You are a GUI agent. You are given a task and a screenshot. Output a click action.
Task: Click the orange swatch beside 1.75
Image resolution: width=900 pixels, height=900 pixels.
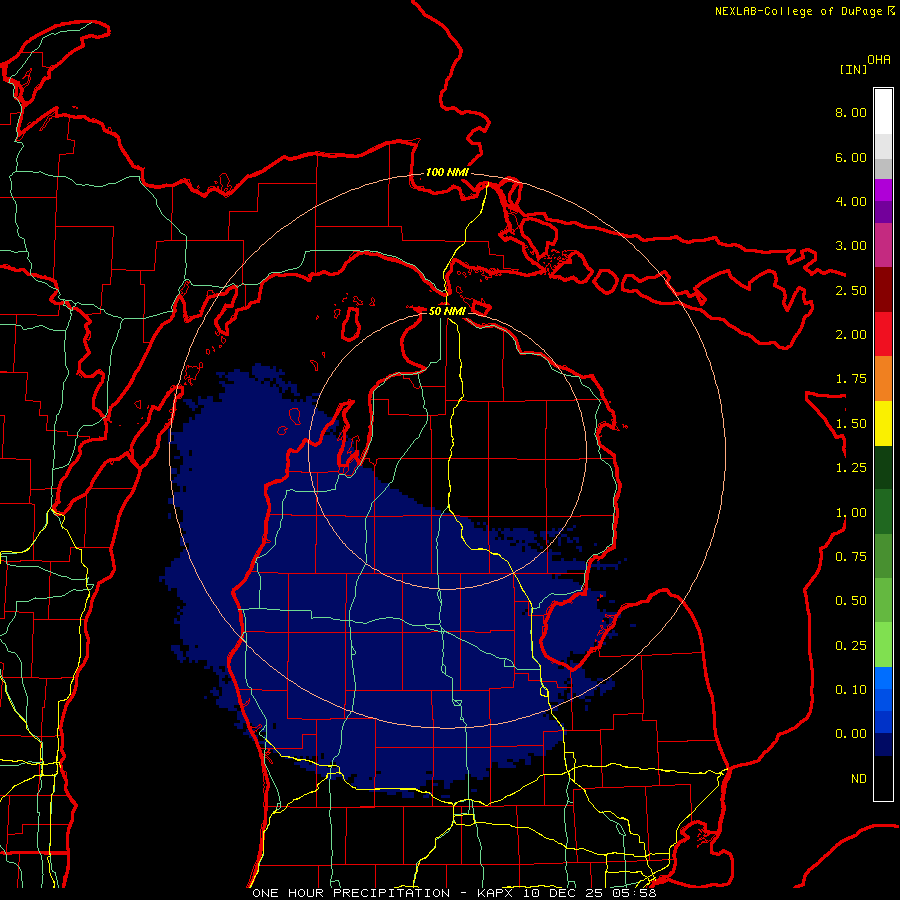coord(883,379)
